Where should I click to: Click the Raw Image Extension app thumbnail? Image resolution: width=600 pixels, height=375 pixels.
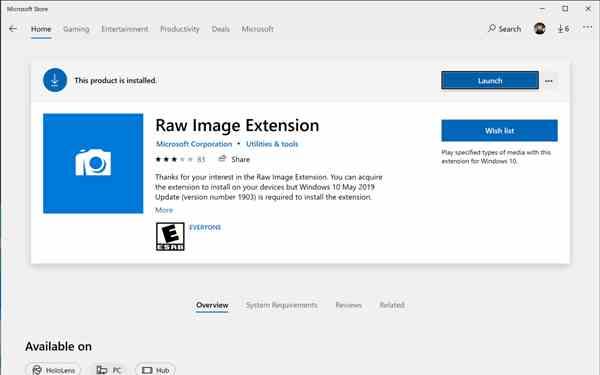coord(93,163)
